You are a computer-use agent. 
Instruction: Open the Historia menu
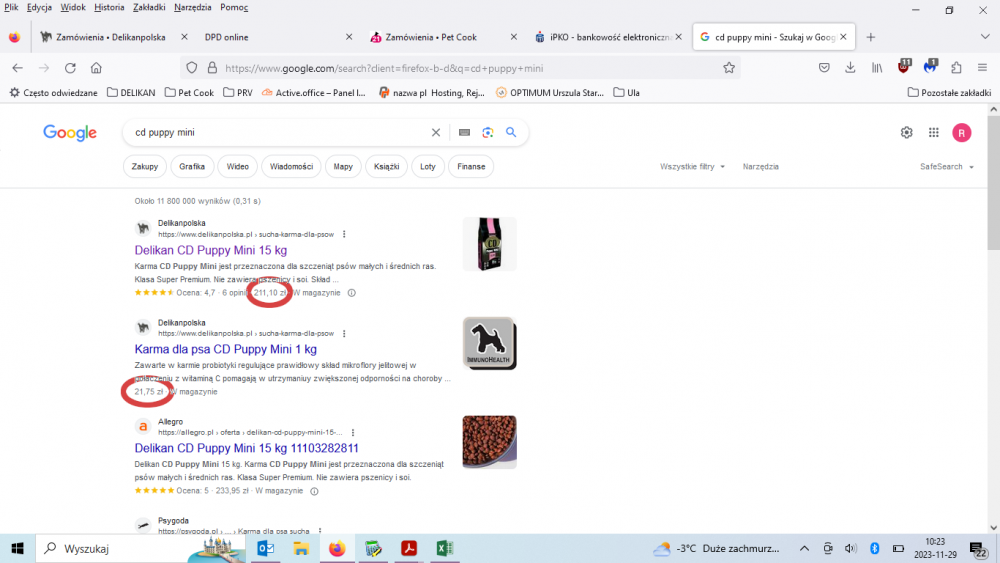(109, 8)
